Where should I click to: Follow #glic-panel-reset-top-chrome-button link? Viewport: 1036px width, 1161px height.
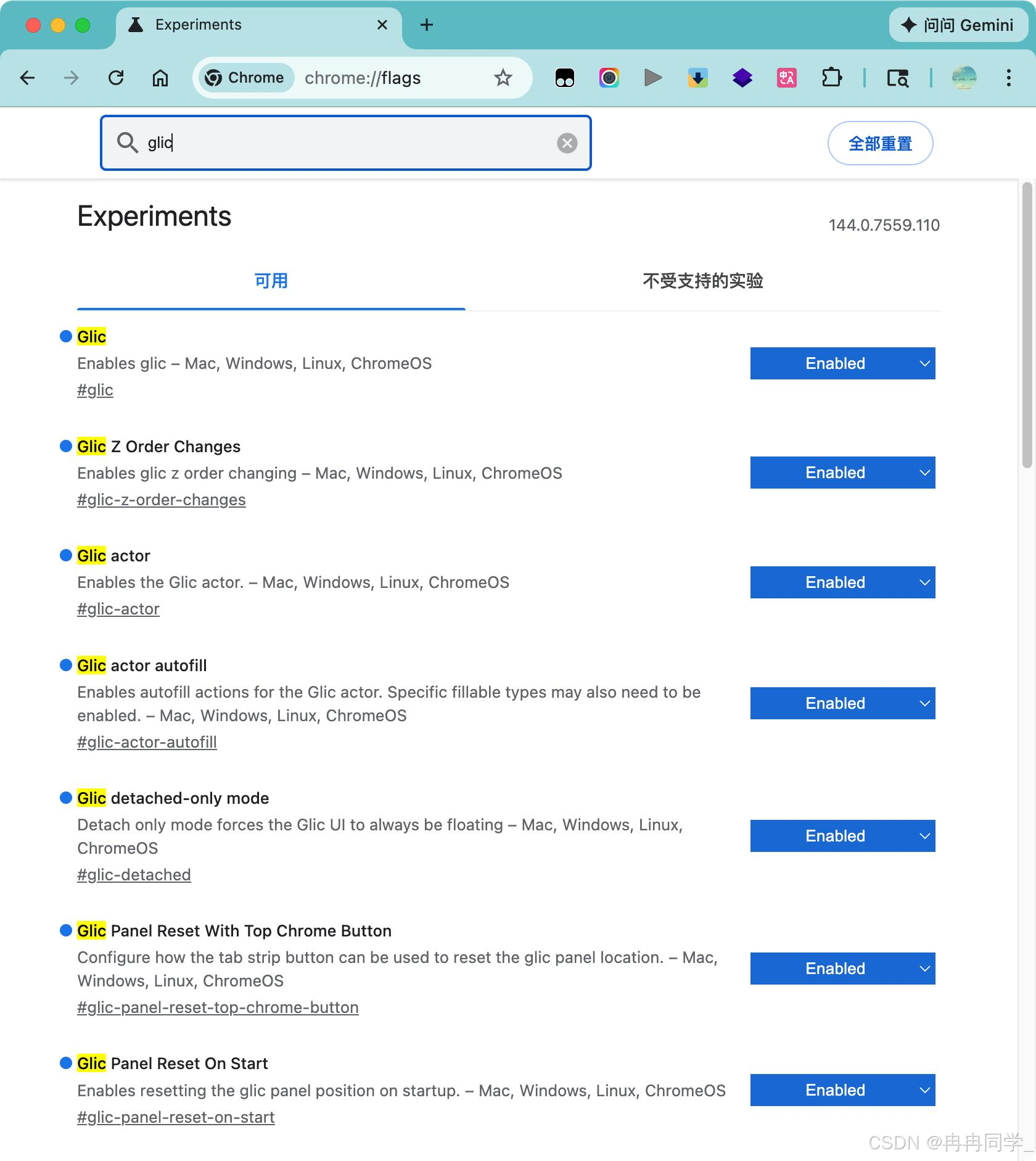[x=218, y=1007]
